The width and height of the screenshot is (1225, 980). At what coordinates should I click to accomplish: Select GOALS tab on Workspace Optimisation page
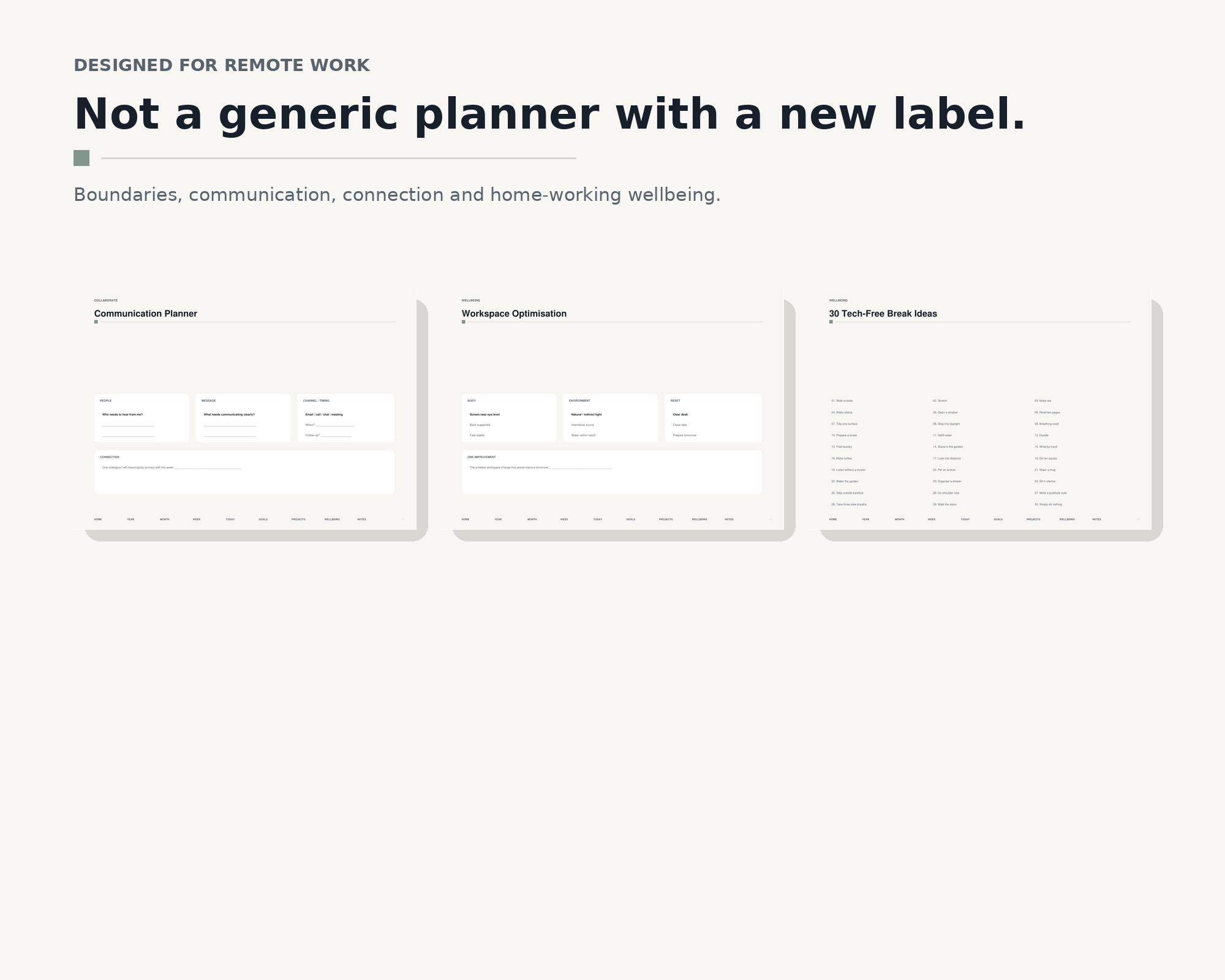630,519
